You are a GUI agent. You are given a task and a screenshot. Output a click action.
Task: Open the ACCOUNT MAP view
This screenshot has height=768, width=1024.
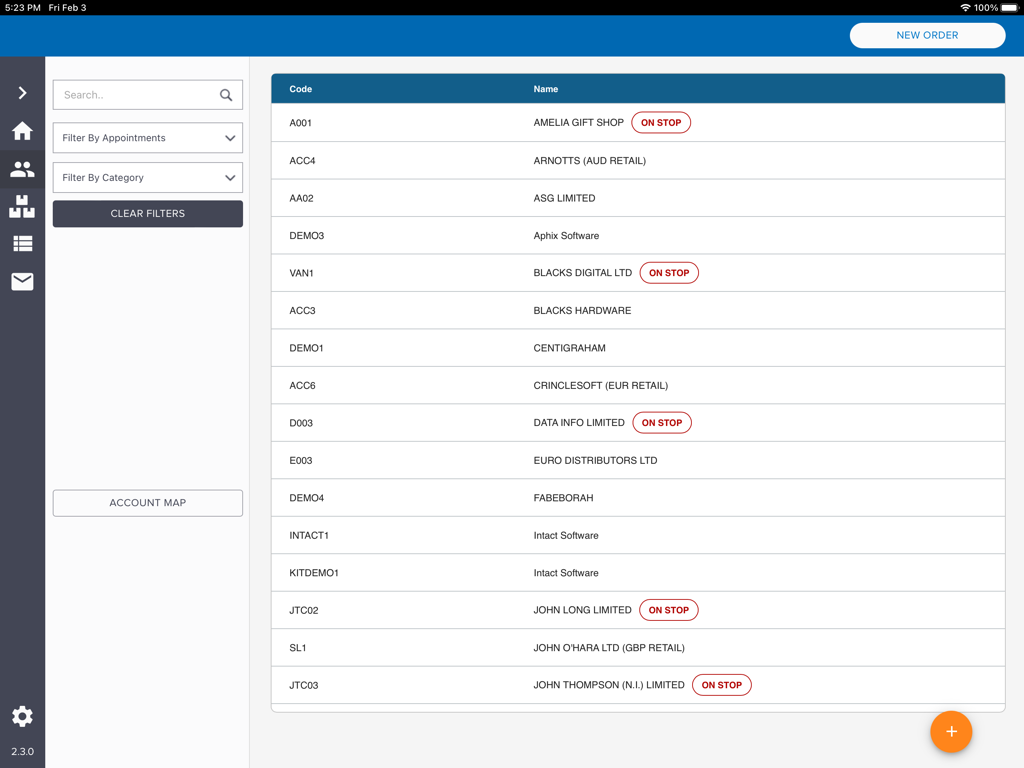147,502
